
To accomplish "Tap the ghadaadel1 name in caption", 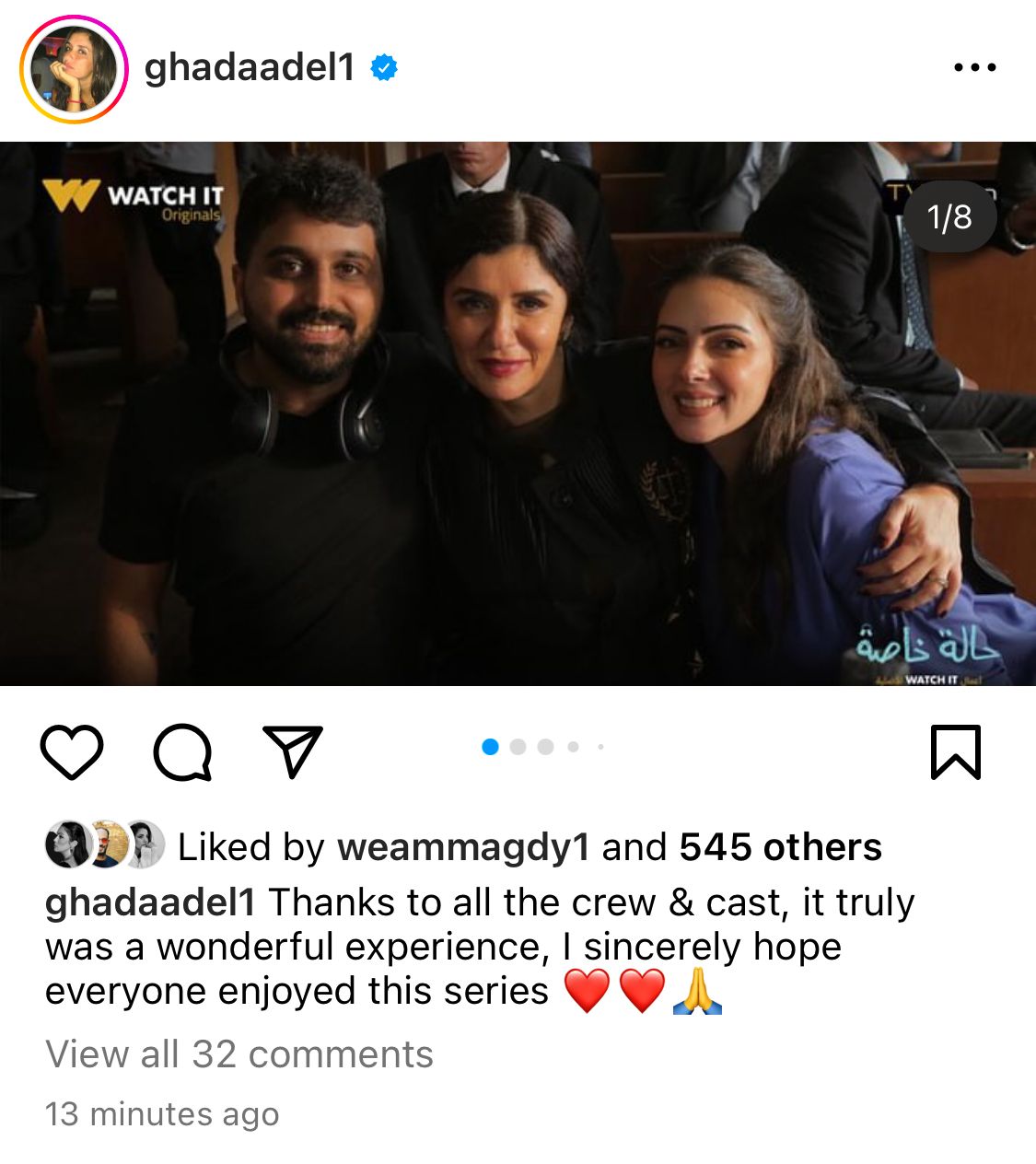I will tap(150, 902).
